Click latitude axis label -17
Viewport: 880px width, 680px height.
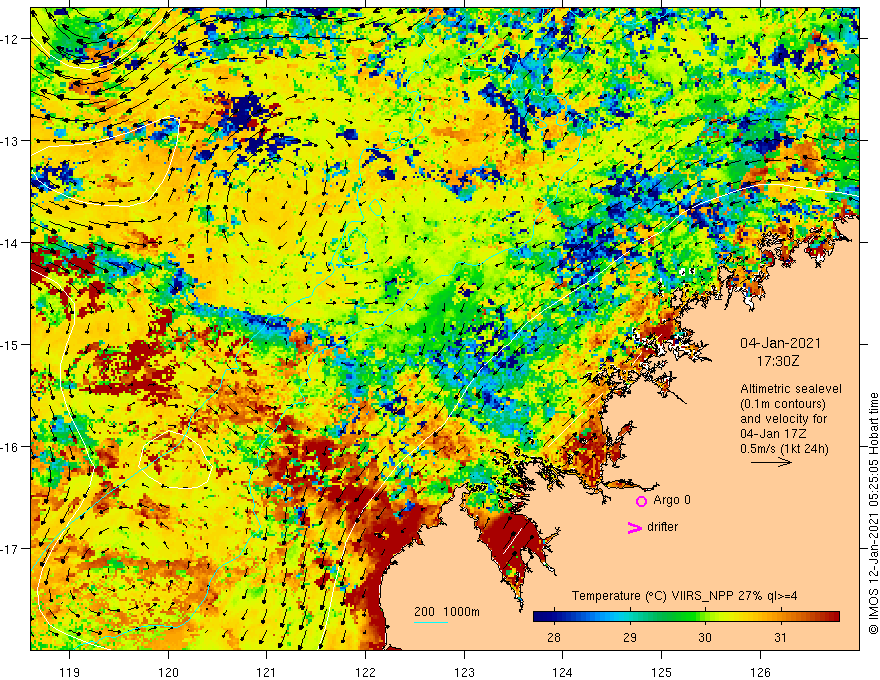coord(10,549)
